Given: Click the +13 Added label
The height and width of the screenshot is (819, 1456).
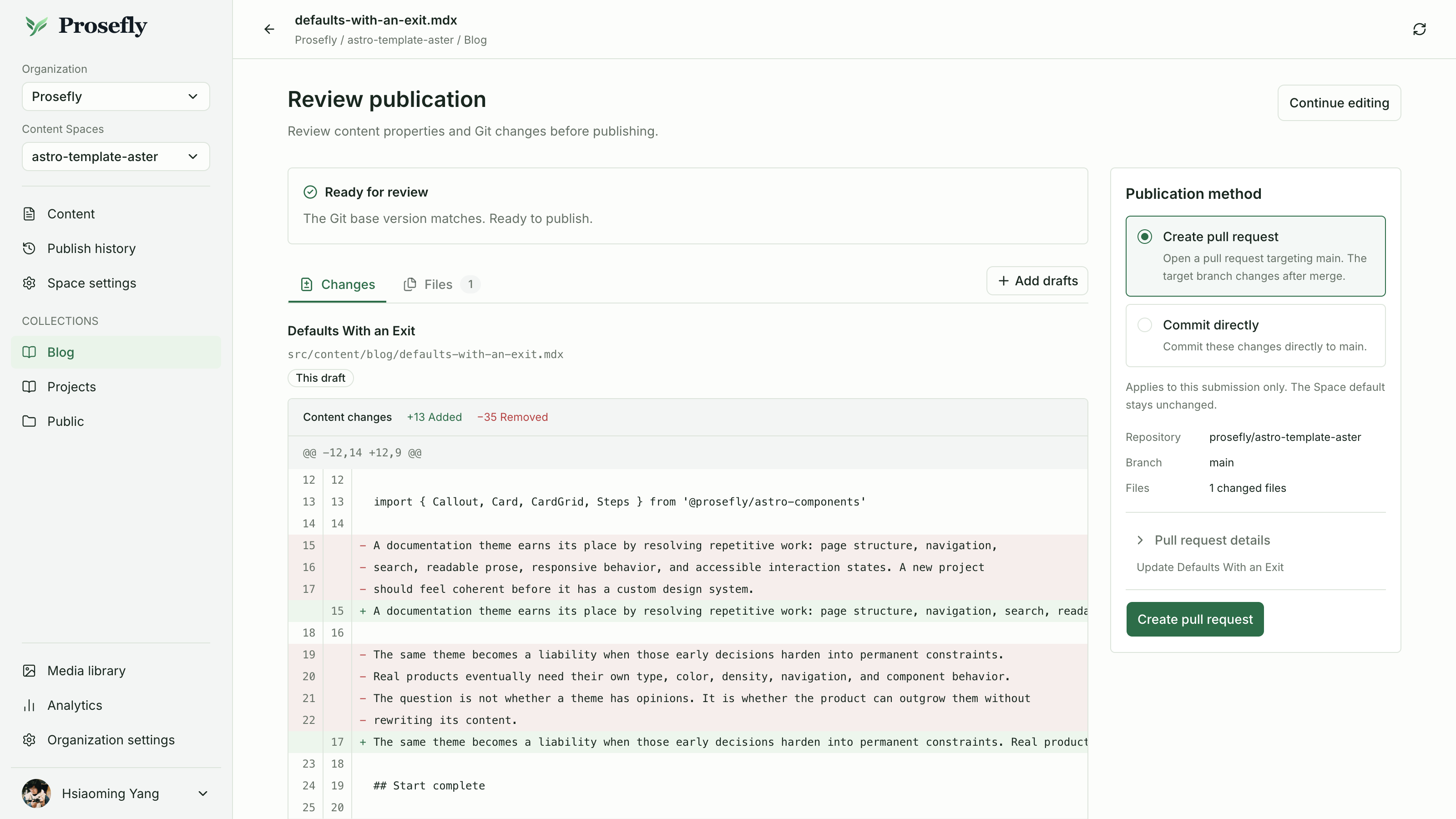Looking at the screenshot, I should coord(434,417).
